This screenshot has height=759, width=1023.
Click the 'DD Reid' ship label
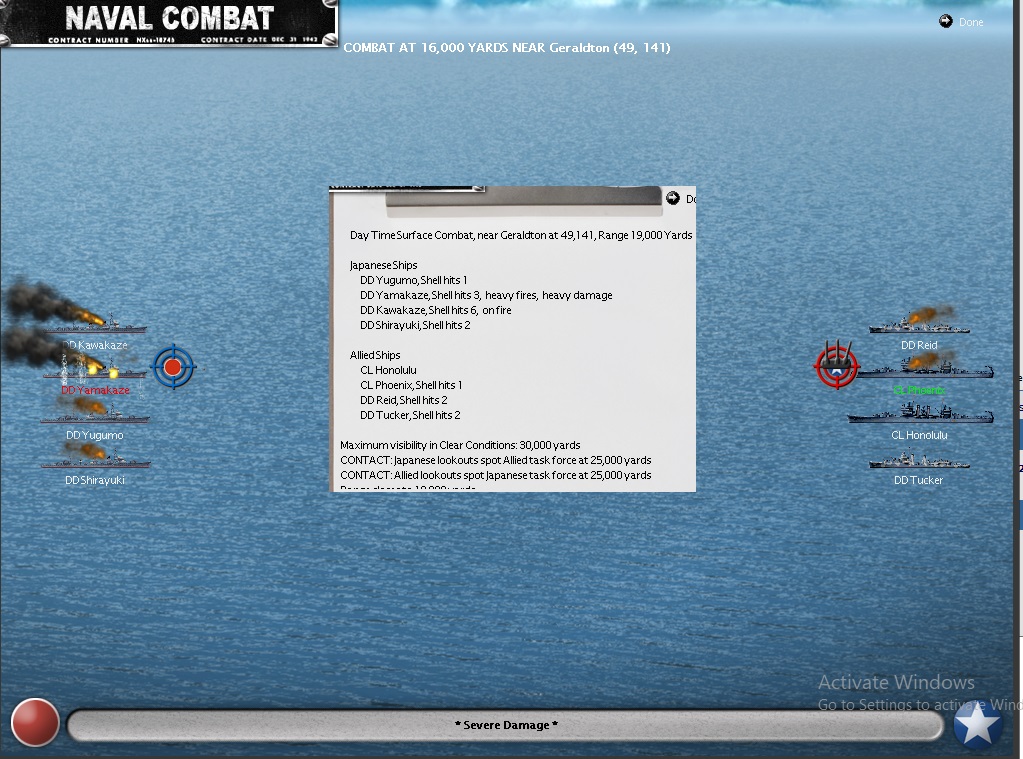(919, 345)
